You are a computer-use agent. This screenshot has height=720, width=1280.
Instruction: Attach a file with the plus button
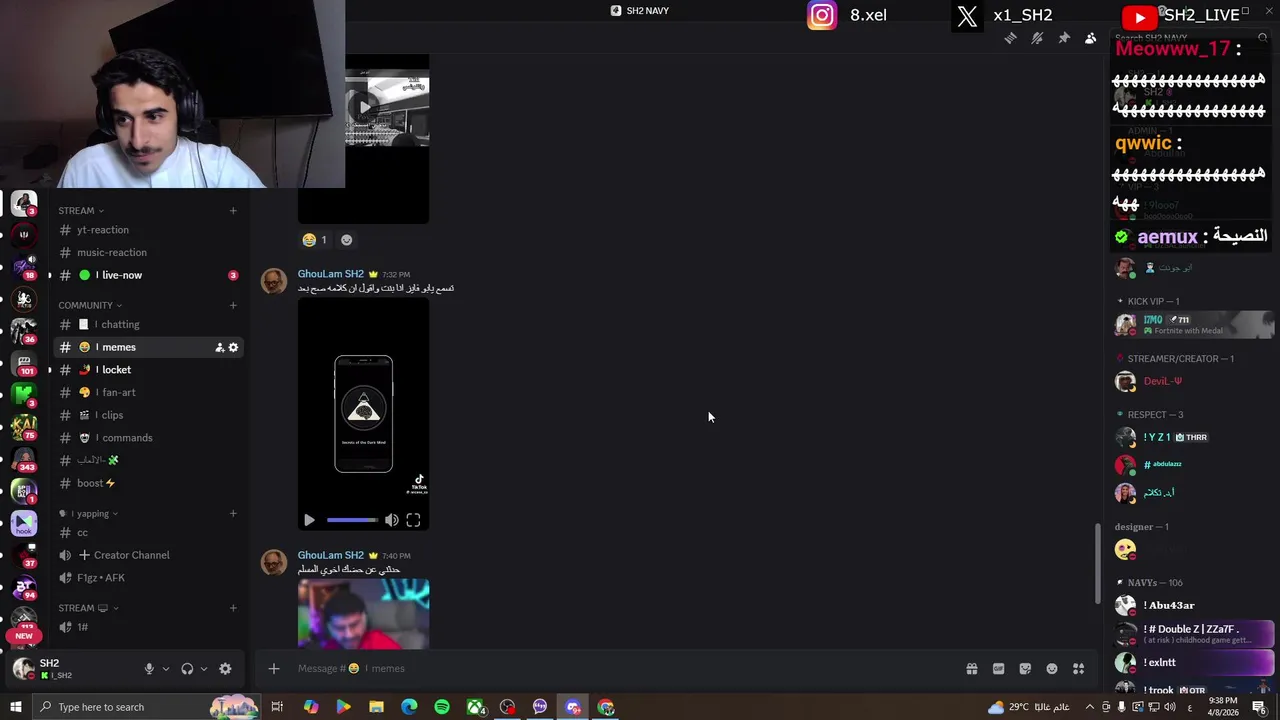274,668
